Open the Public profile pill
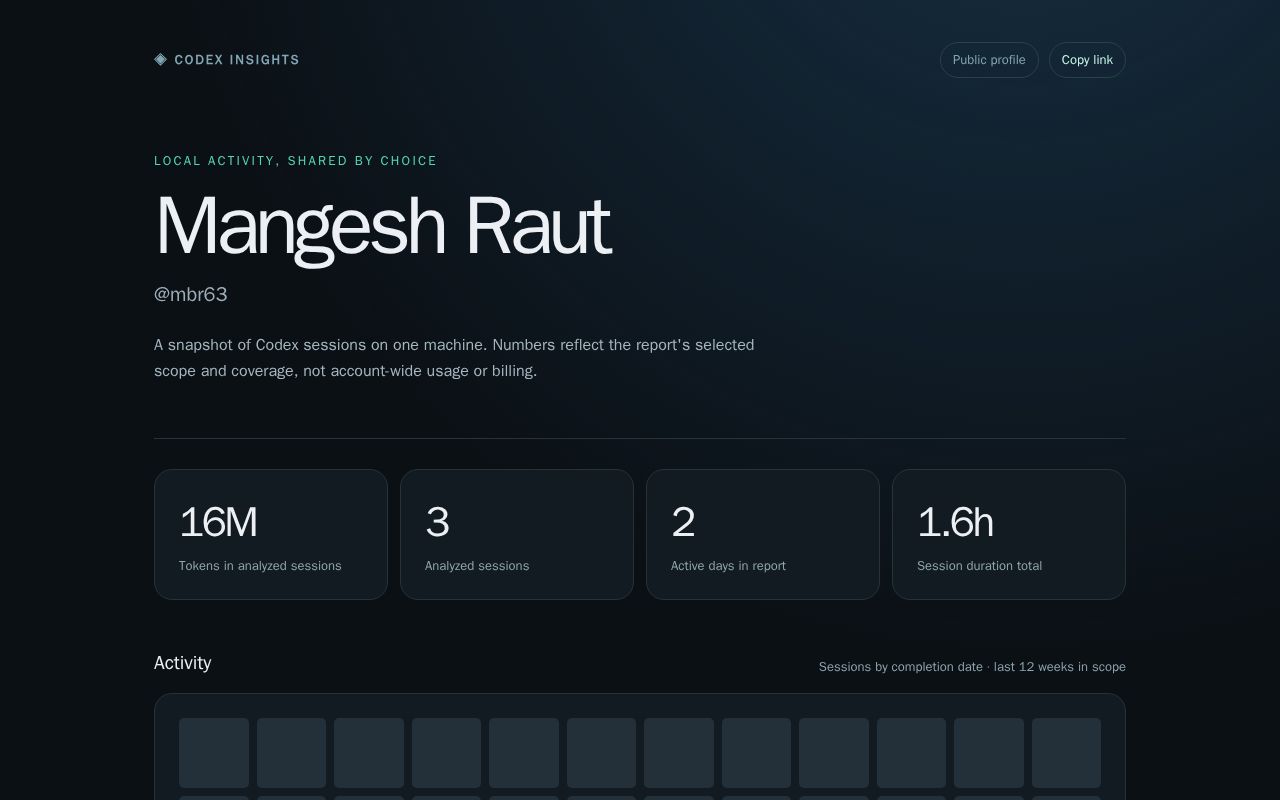Image resolution: width=1280 pixels, height=800 pixels. click(989, 60)
